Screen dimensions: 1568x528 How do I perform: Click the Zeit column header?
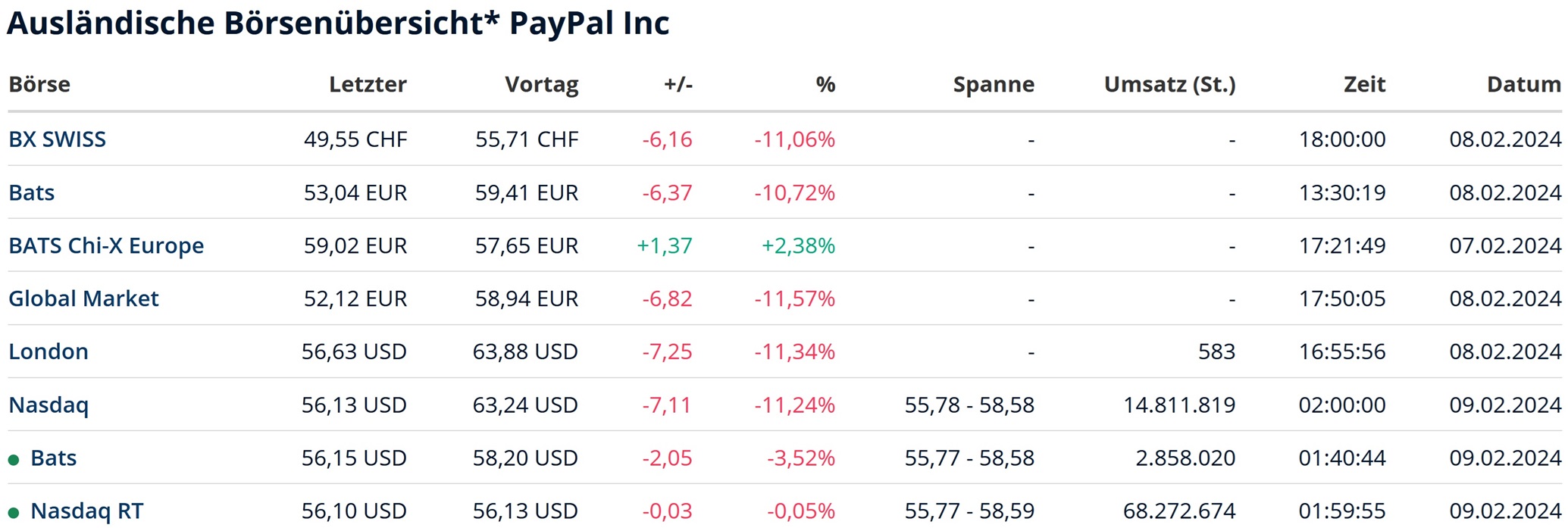1364,84
